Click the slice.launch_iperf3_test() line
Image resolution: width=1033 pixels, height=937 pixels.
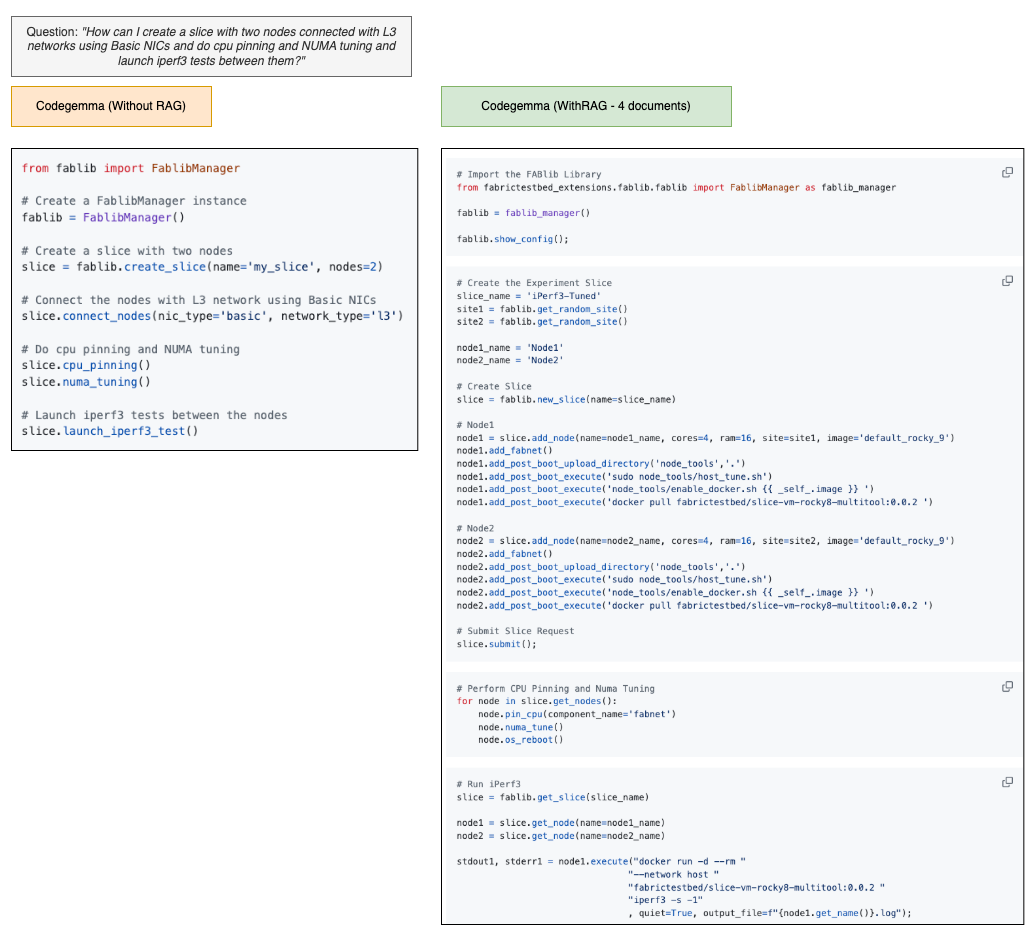tap(110, 431)
